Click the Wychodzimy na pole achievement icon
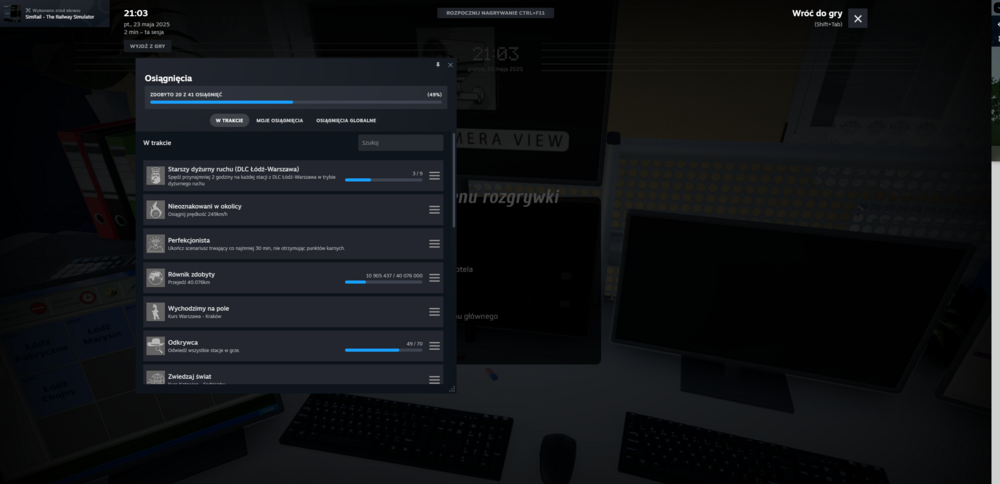 (156, 312)
